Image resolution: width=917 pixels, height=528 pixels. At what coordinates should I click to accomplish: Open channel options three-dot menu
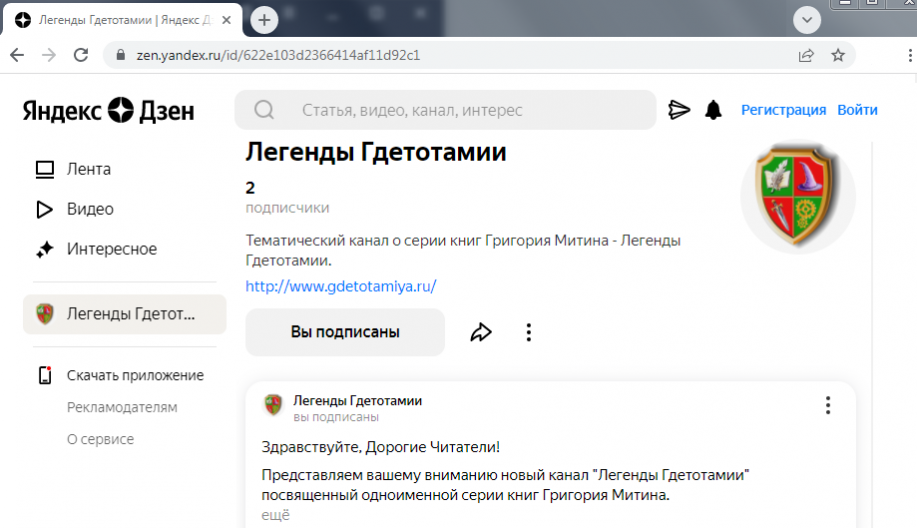[x=529, y=332]
